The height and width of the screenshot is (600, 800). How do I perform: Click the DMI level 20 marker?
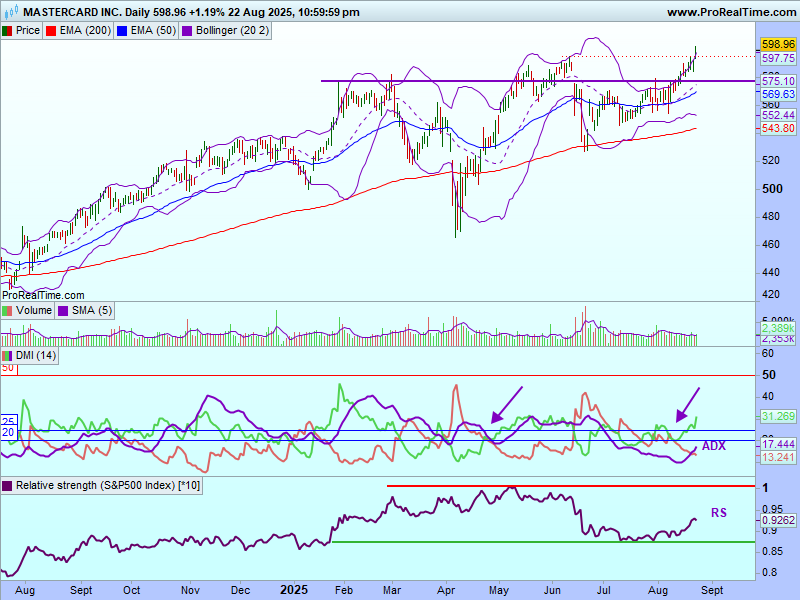[x=8, y=433]
